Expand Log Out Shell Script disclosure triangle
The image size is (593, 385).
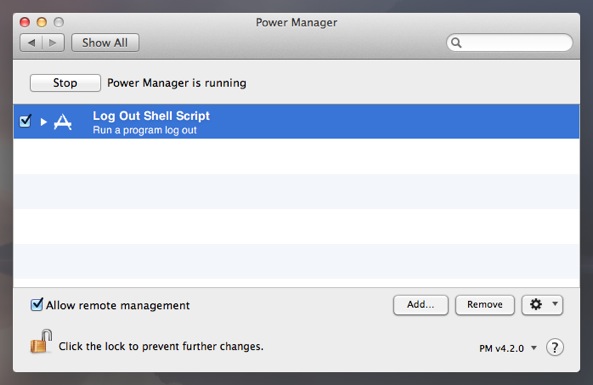pyautogui.click(x=43, y=122)
